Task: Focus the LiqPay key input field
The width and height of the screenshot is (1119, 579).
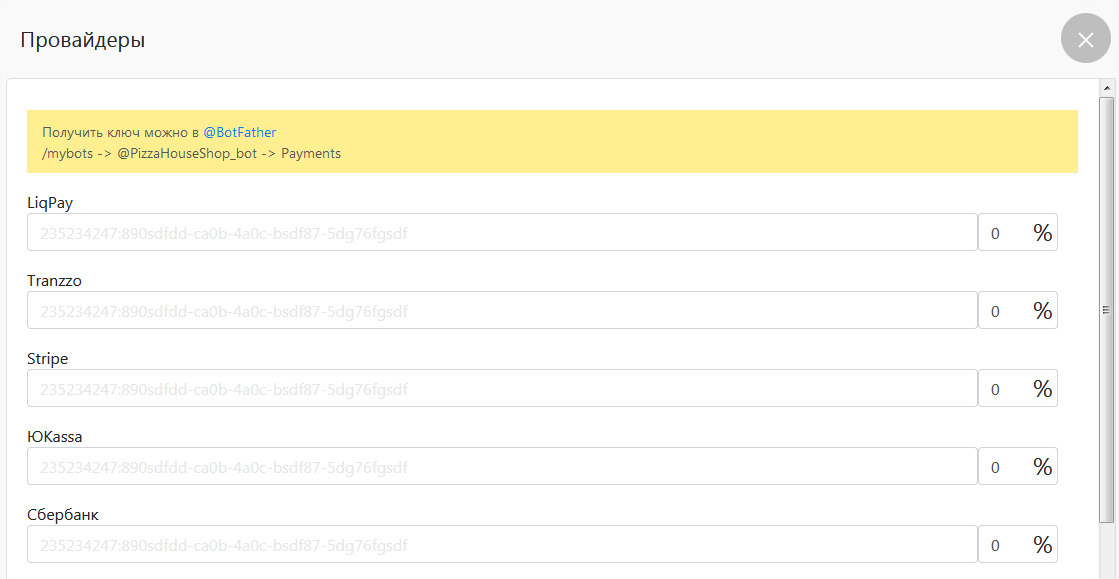Action: click(501, 232)
